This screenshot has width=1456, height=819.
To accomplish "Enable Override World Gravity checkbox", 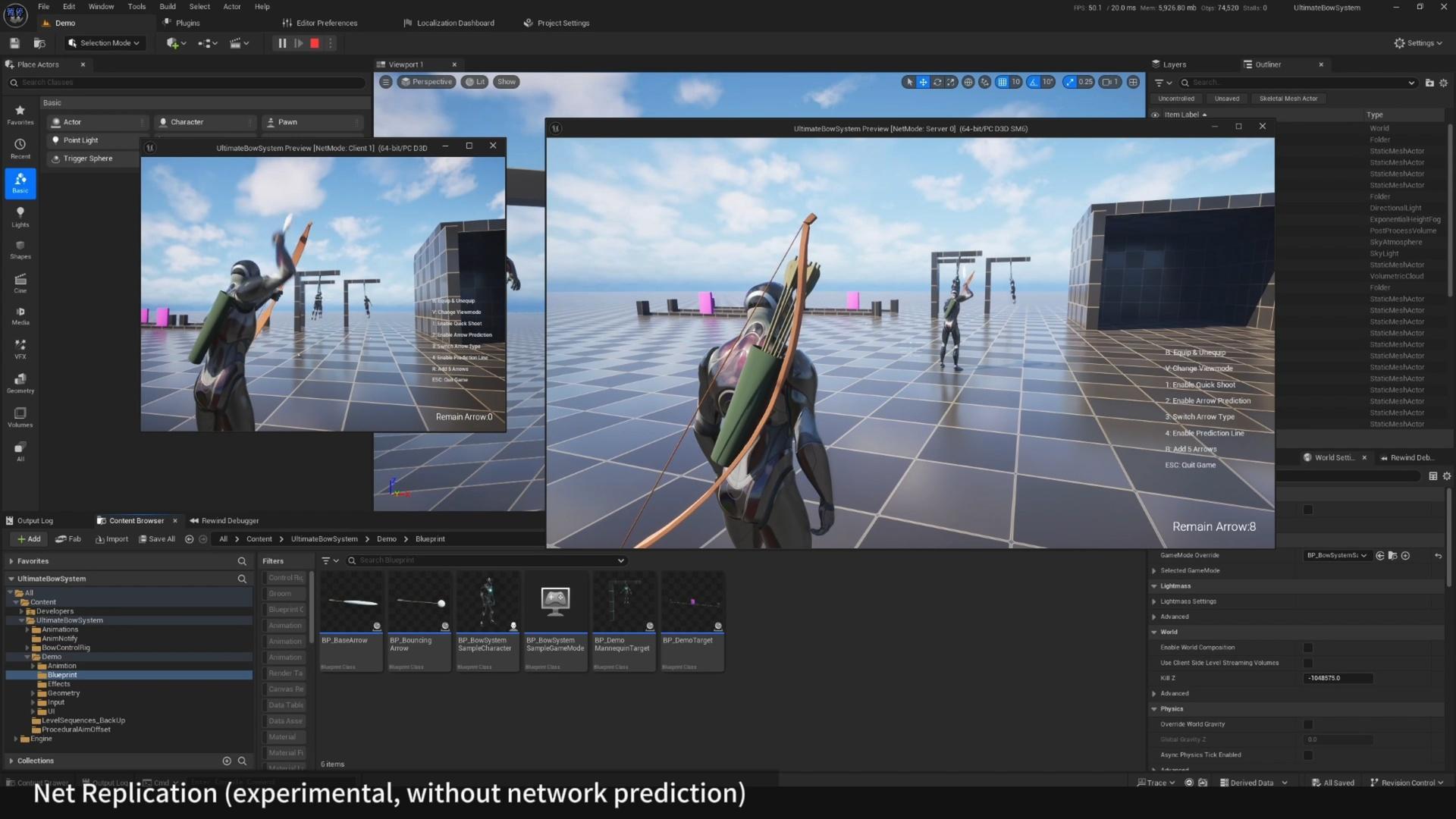I will 1307,724.
